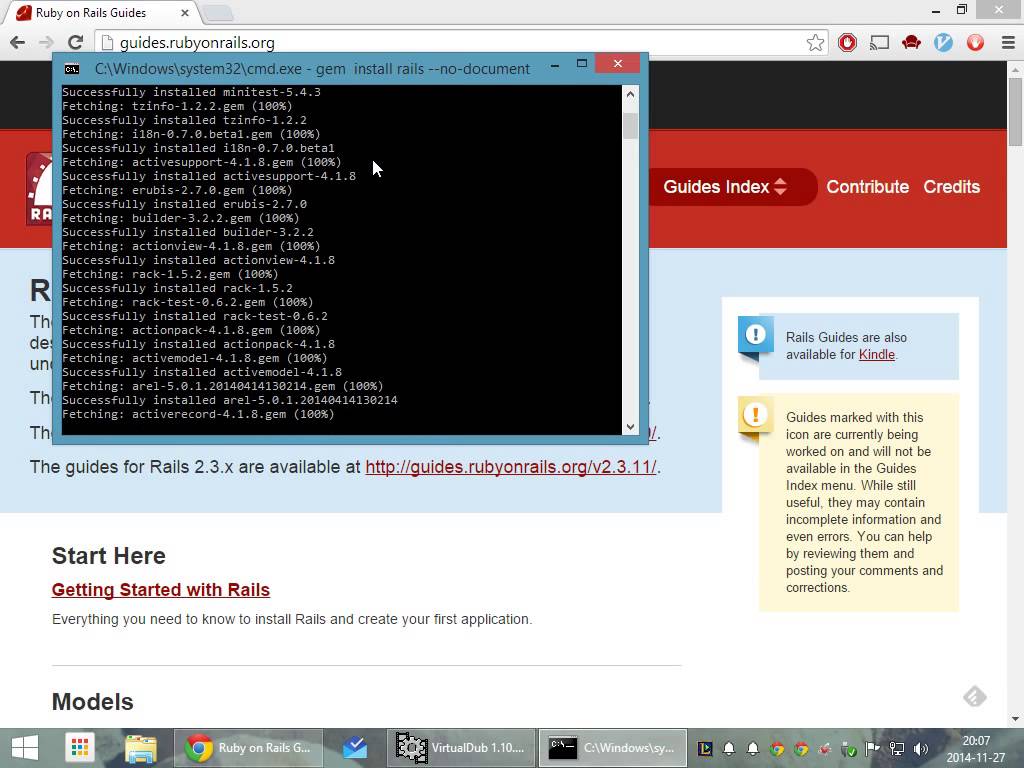Image resolution: width=1024 pixels, height=768 pixels.
Task: Open File Explorer from taskbar
Action: point(140,748)
